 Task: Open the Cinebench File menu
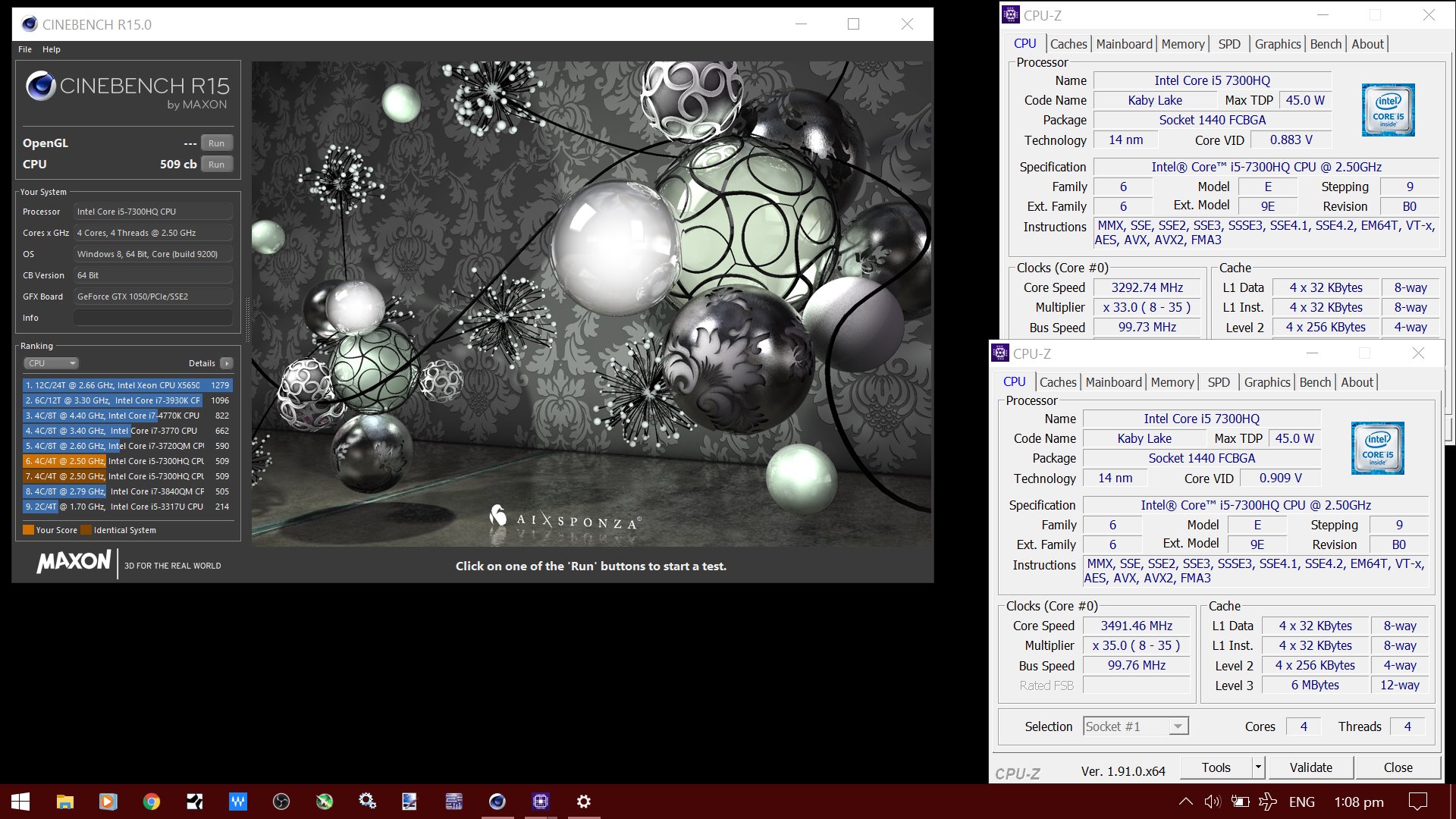(x=25, y=49)
